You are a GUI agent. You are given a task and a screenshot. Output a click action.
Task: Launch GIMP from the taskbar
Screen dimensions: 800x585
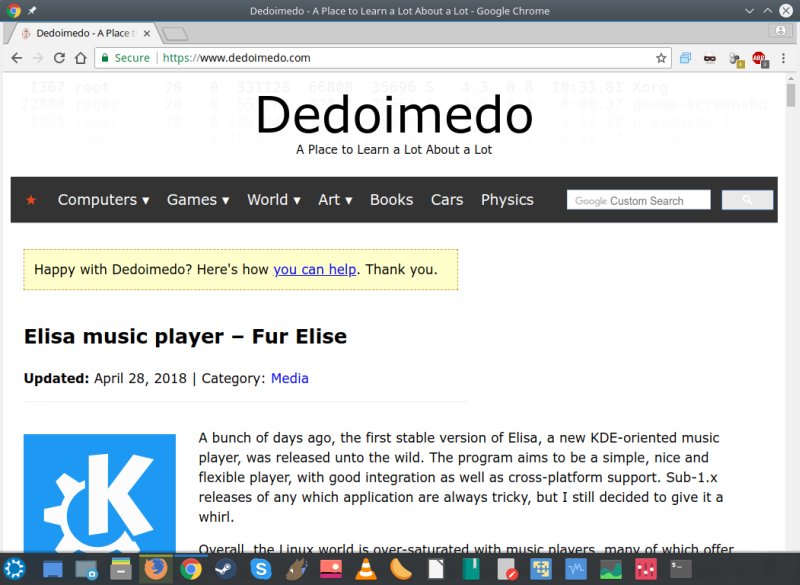[296, 569]
